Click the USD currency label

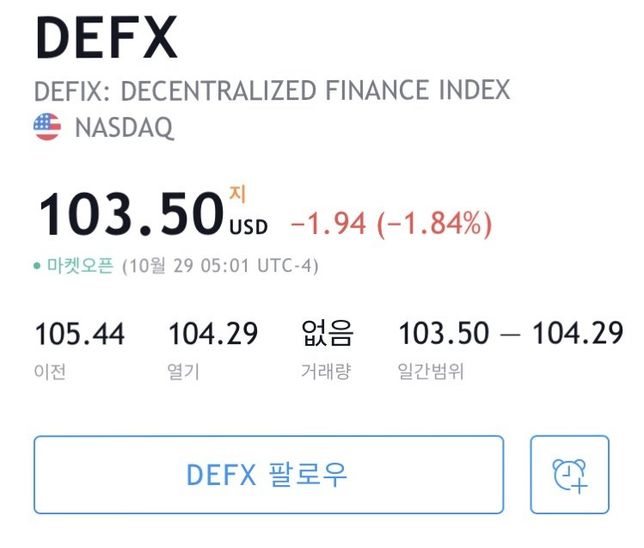coord(249,227)
